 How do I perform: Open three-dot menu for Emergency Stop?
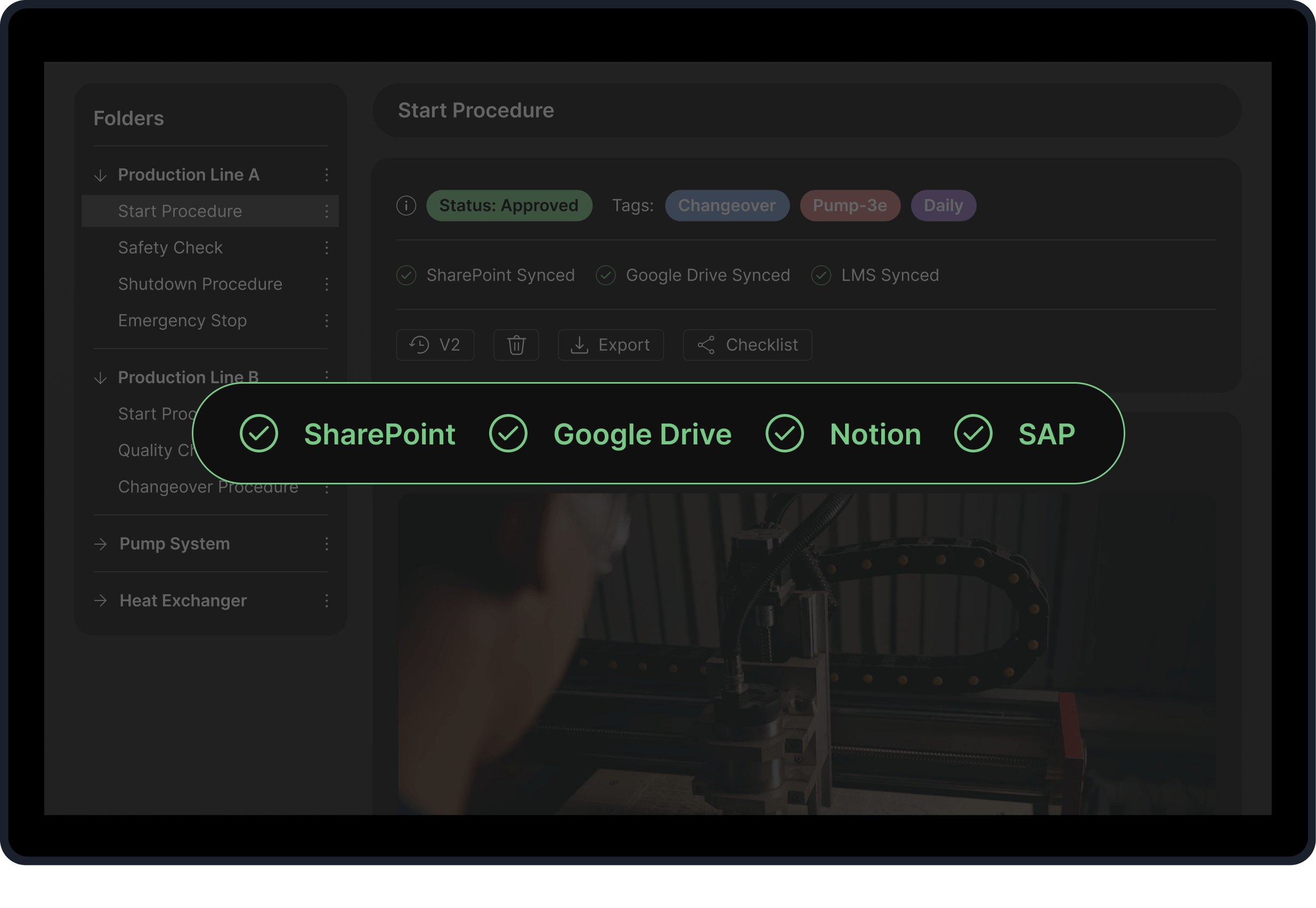point(327,320)
